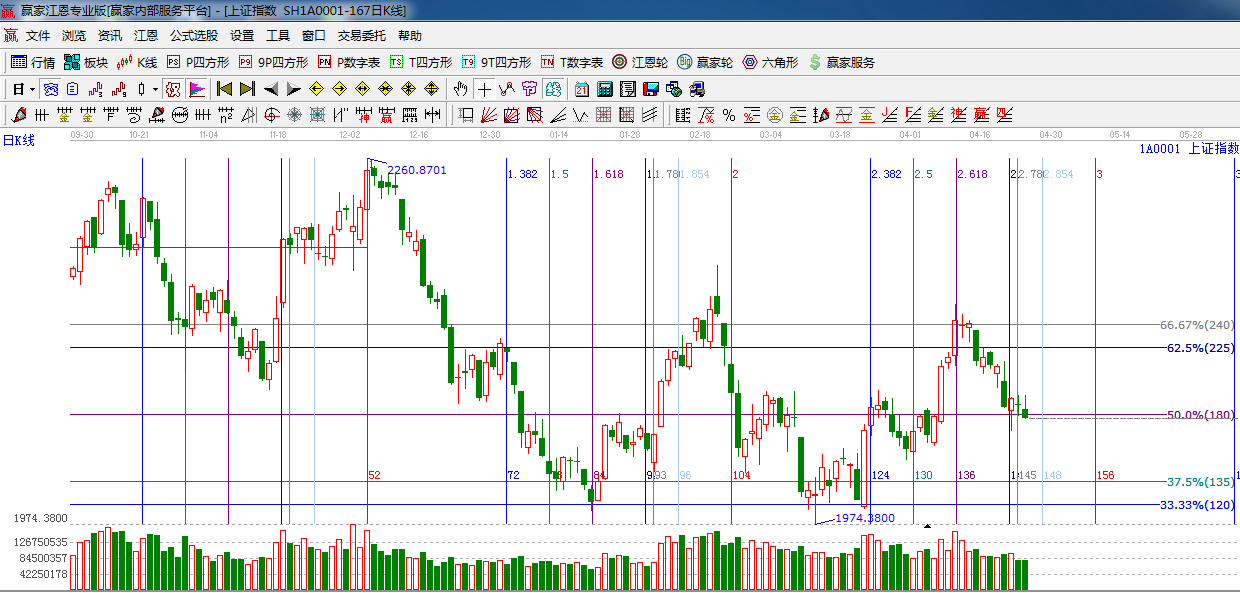Open the 江恩轮 Gann wheel tool

point(640,62)
